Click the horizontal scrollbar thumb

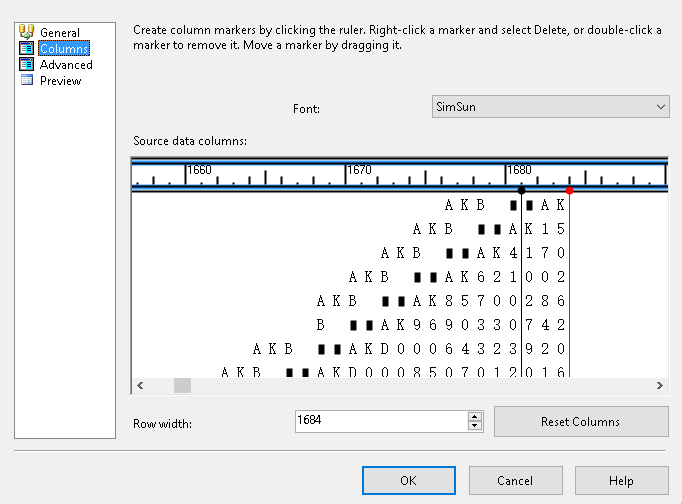coord(182,385)
